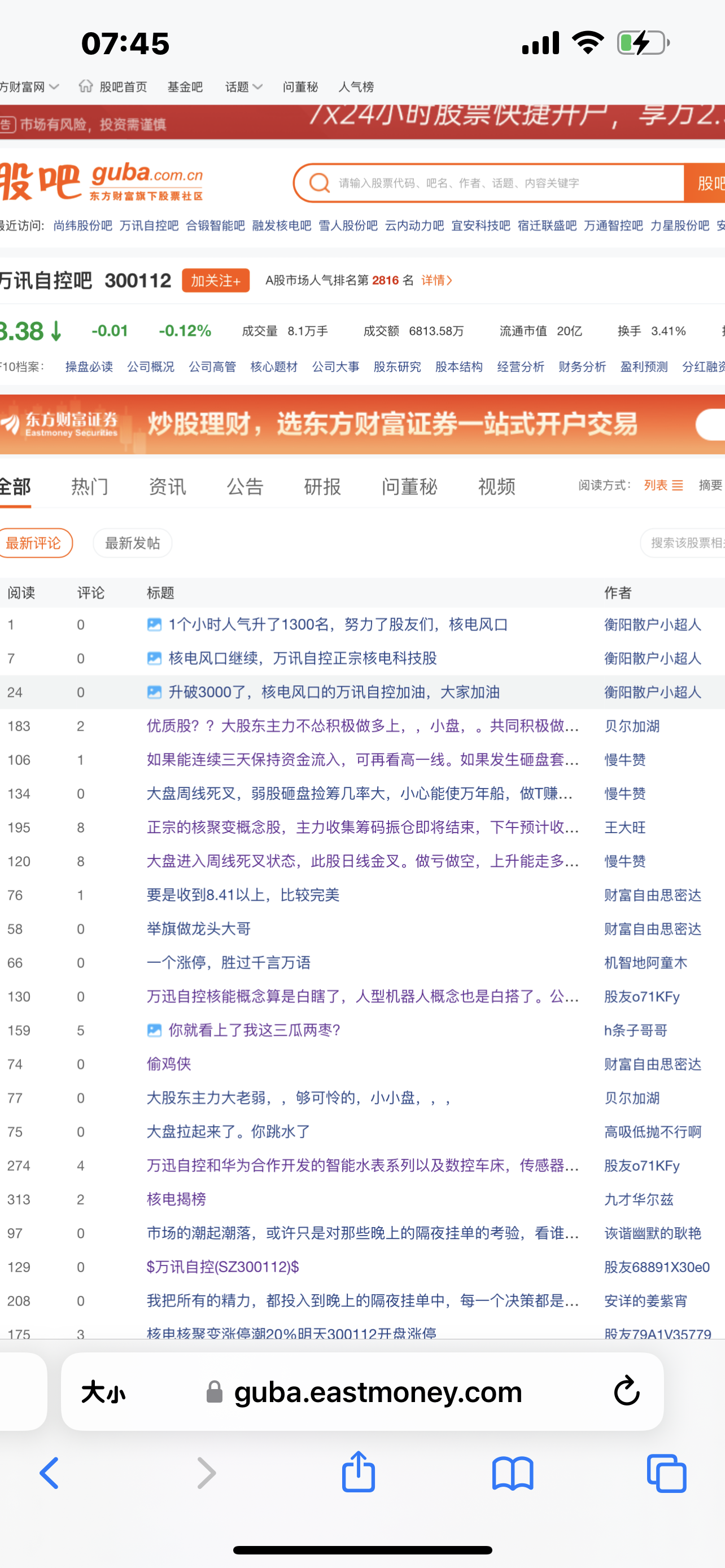Open post titled 核电揭榜
The height and width of the screenshot is (1568, 725).
(x=176, y=1199)
